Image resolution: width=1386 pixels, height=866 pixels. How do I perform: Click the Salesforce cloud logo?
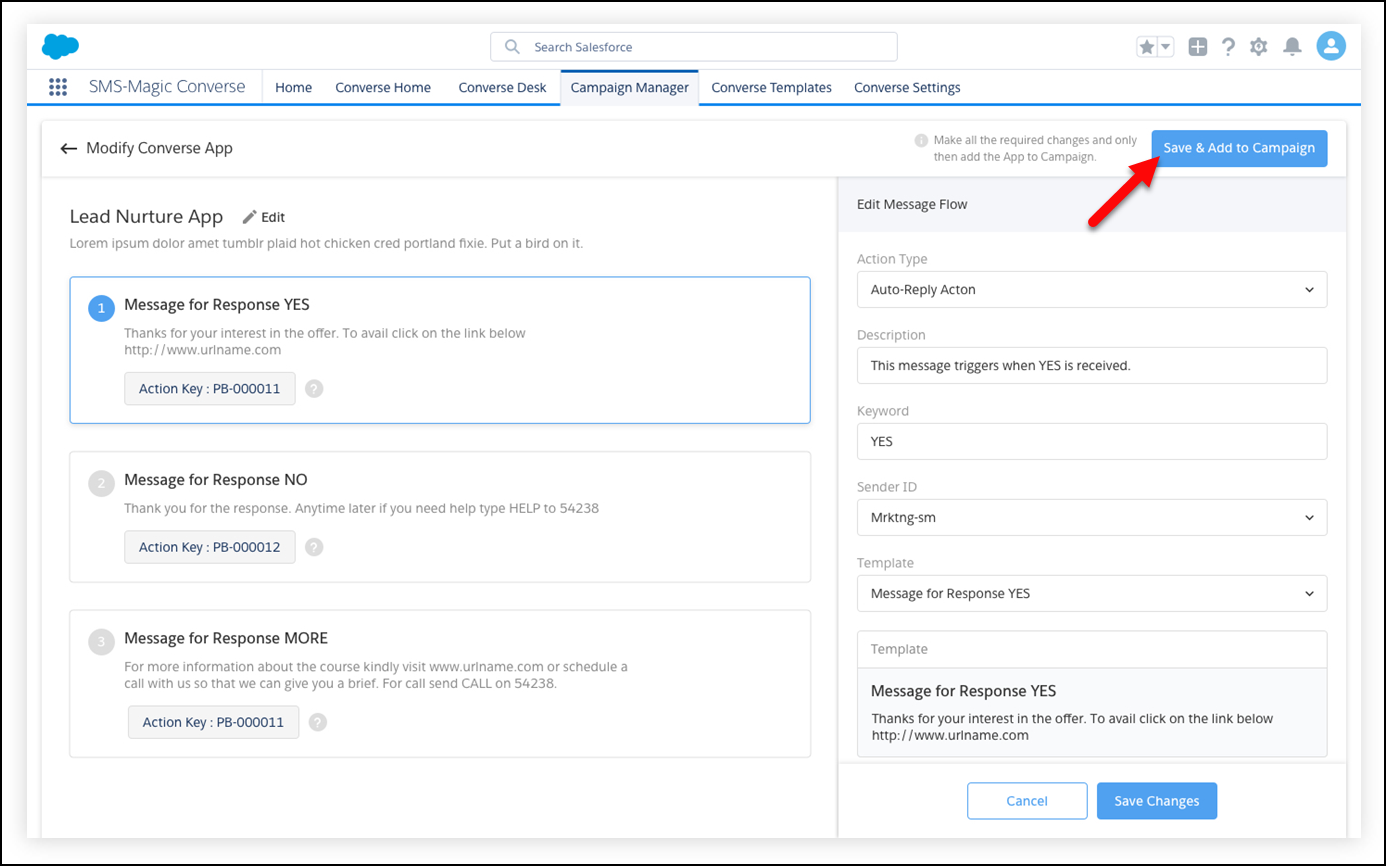[60, 46]
